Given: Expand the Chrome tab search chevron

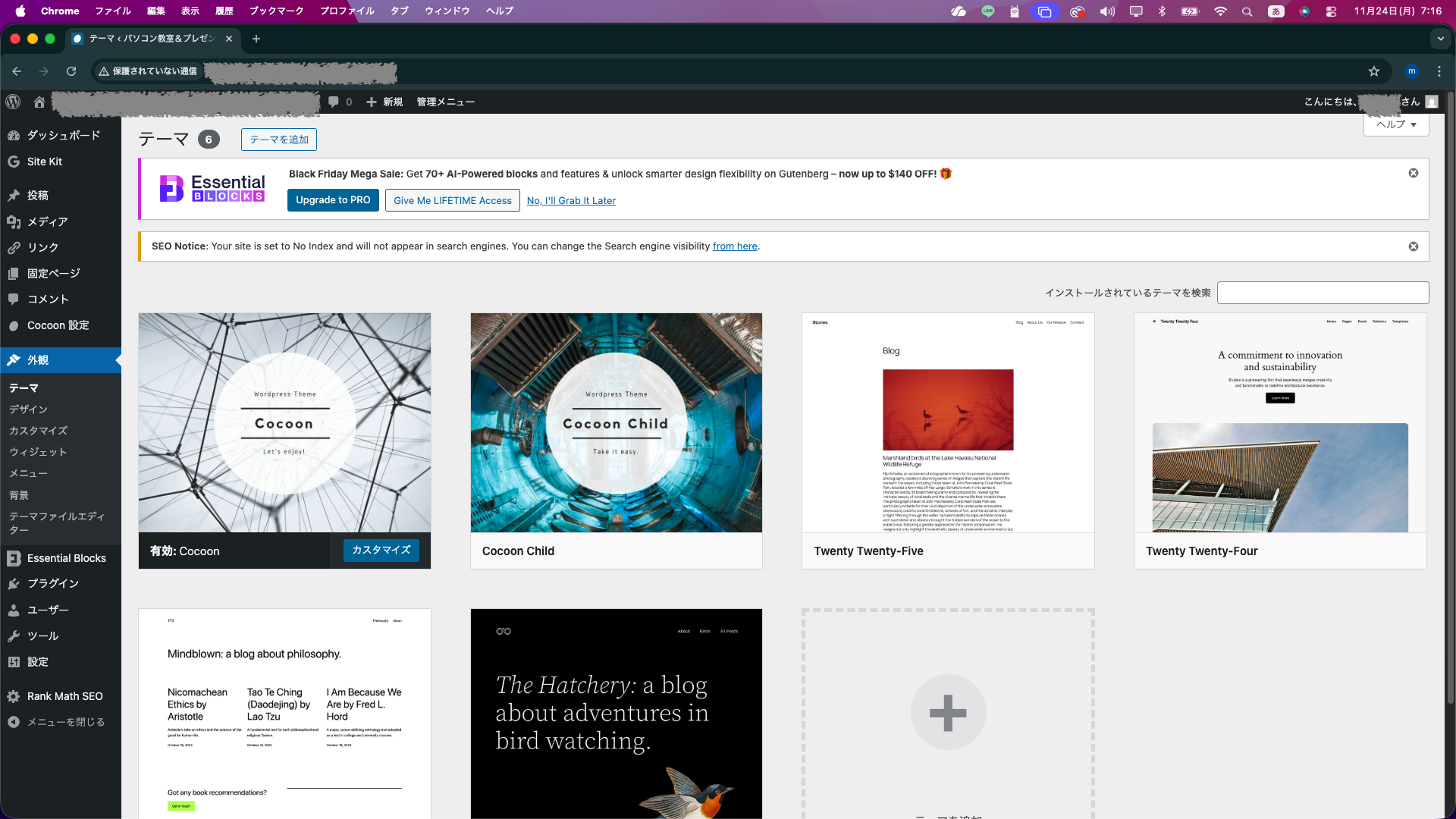Looking at the screenshot, I should click(1440, 39).
